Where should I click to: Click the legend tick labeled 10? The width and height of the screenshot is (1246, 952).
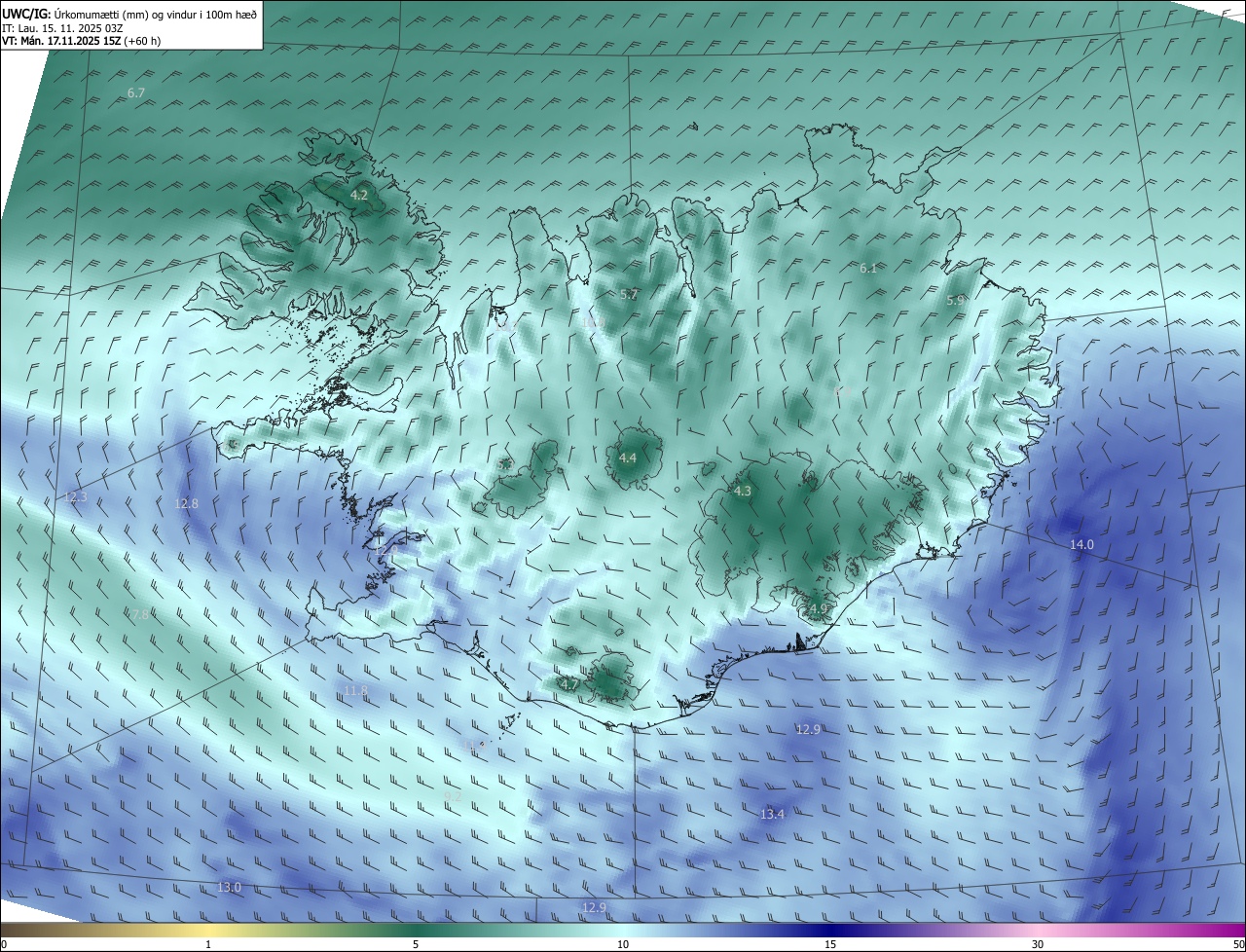[x=623, y=945]
